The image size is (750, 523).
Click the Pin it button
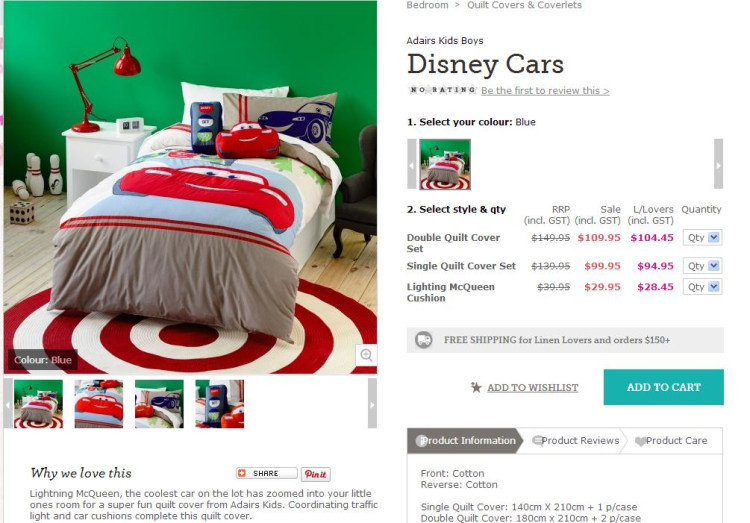[316, 474]
